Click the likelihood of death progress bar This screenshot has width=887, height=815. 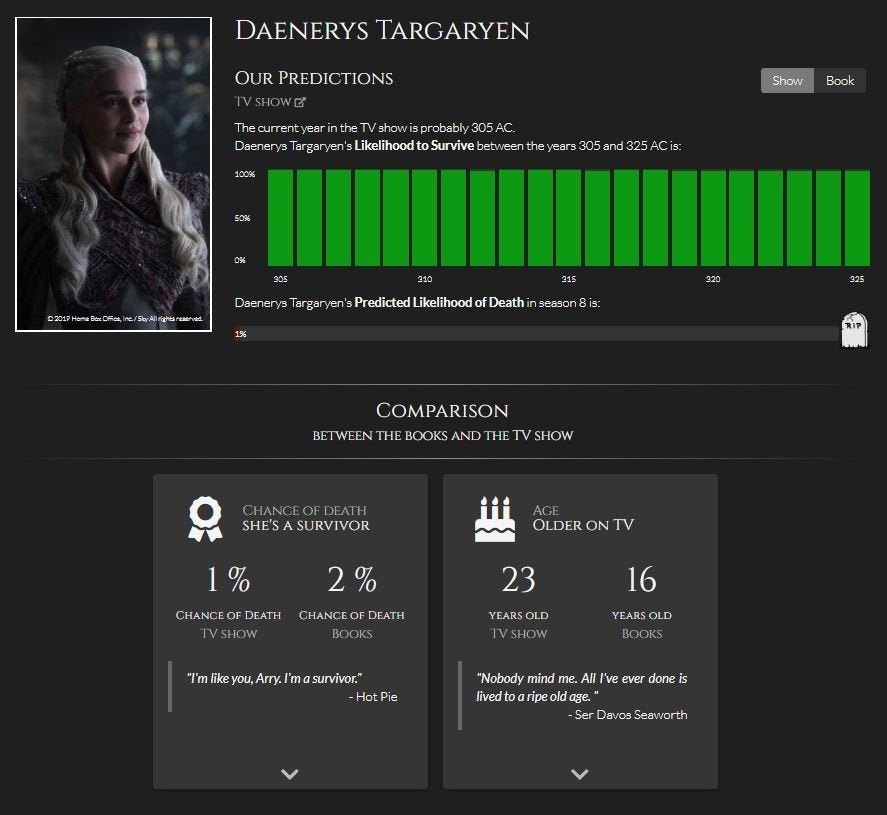click(x=536, y=334)
